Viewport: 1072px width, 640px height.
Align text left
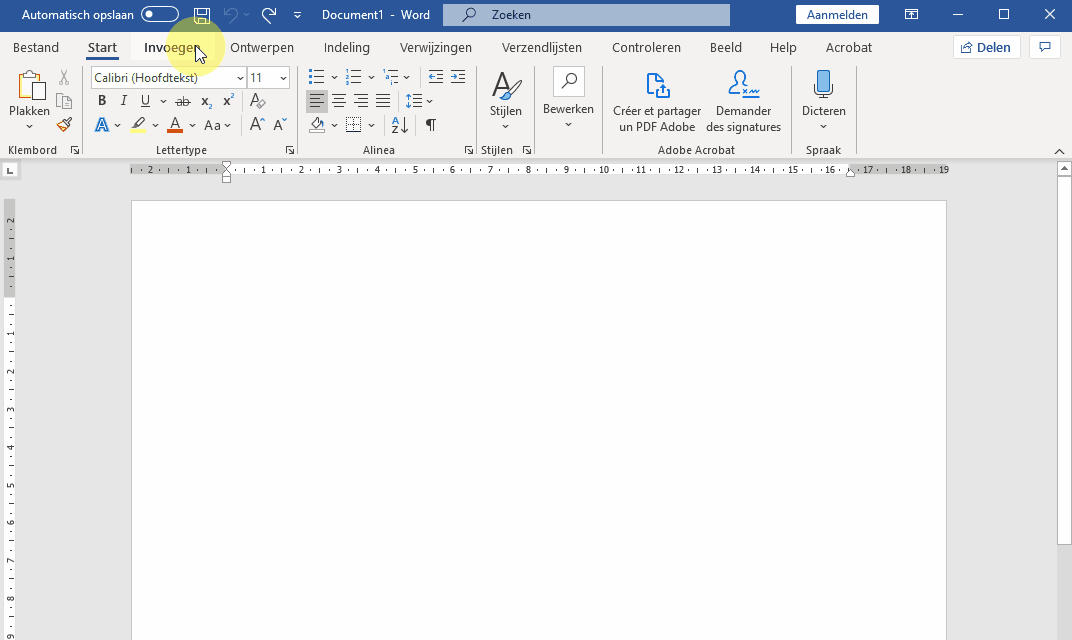click(317, 101)
